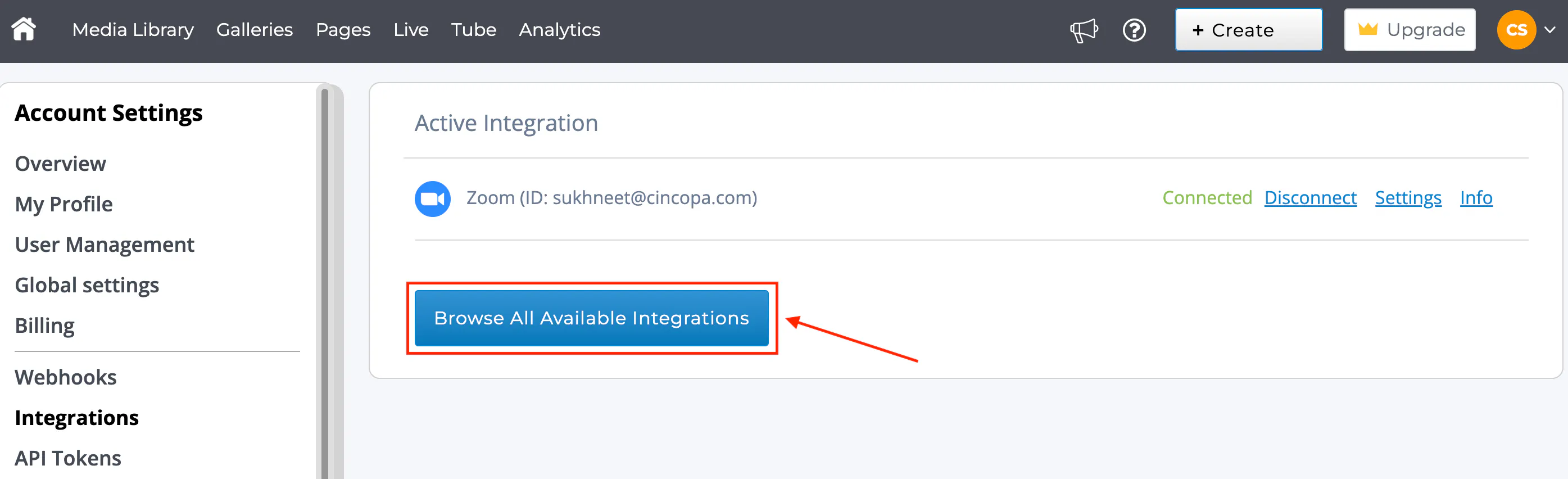Expand the account dropdown chevron
1568x479 pixels.
(x=1550, y=30)
